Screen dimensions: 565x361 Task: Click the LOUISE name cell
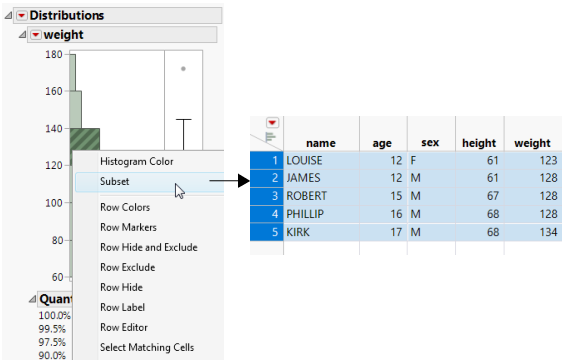321,160
